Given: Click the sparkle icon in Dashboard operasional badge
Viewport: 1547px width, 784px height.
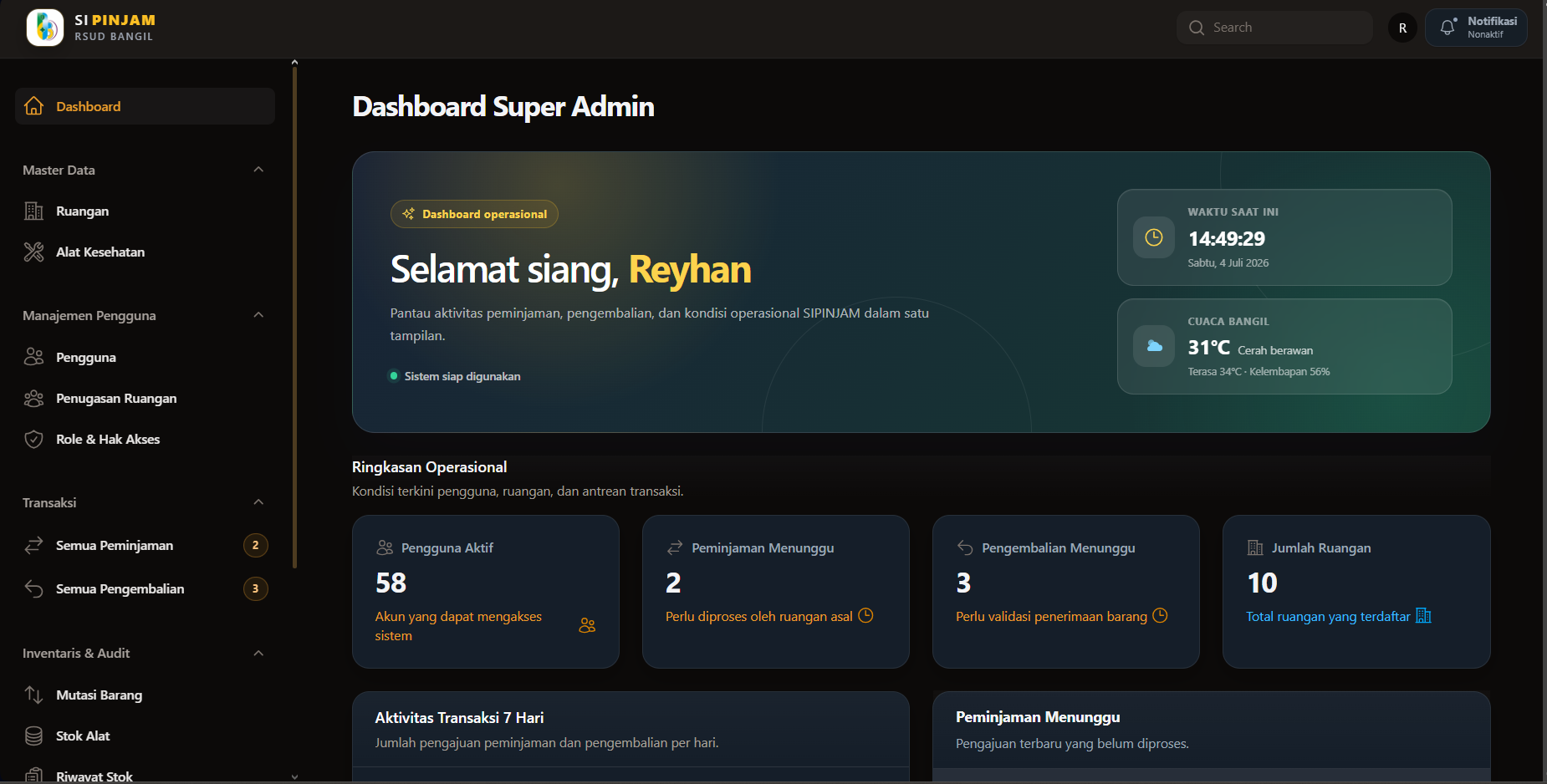Looking at the screenshot, I should (x=408, y=214).
